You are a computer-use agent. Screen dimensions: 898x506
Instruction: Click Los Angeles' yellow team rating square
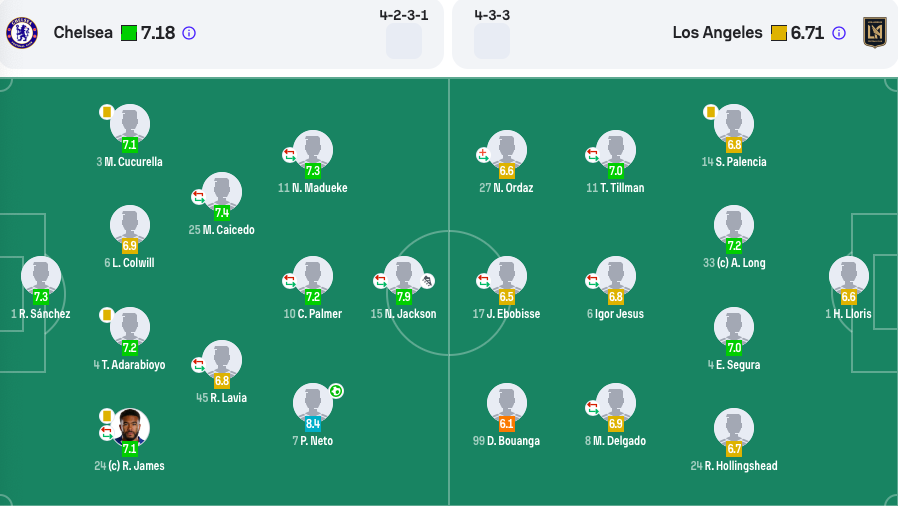tap(779, 33)
